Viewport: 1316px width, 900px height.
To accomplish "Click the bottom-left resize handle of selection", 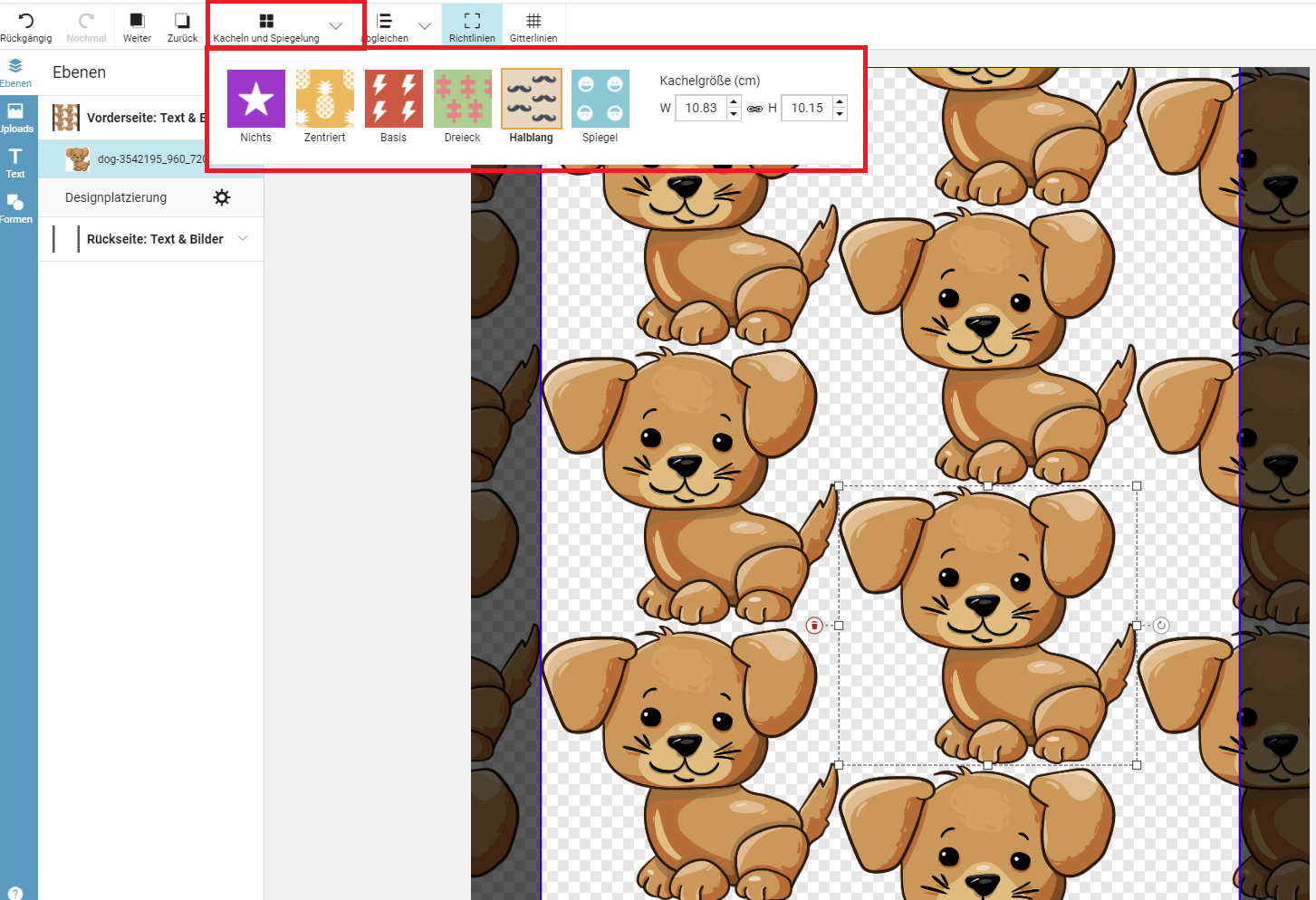I will [x=839, y=765].
